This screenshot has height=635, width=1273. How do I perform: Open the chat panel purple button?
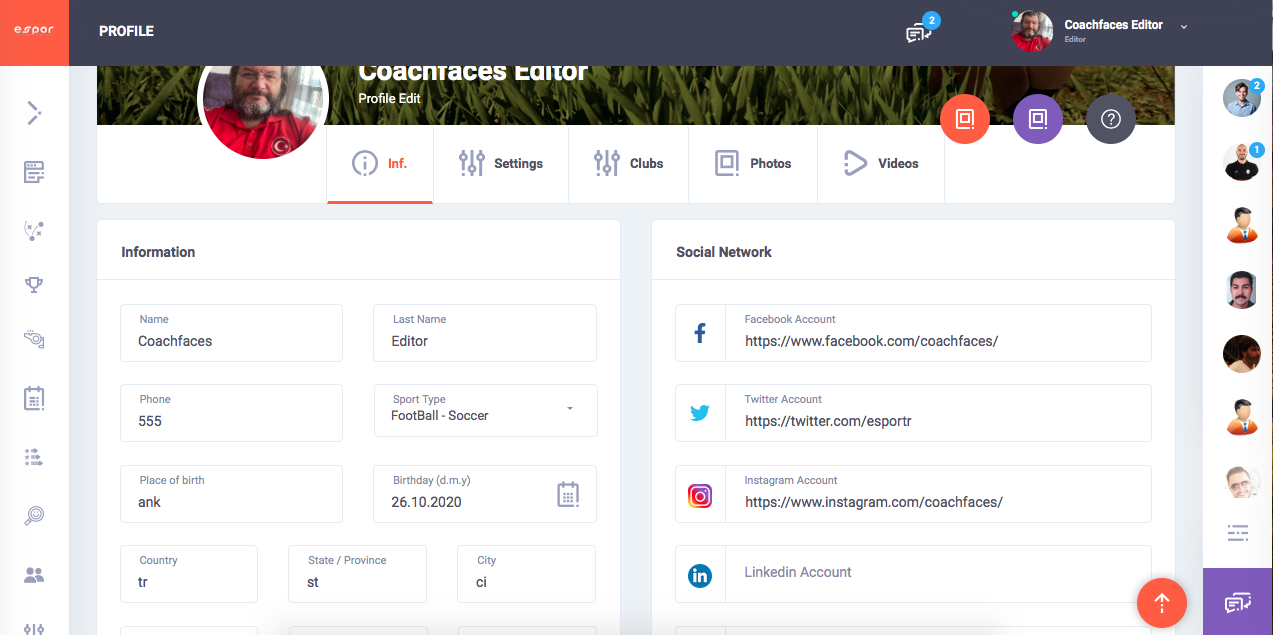click(x=1237, y=602)
